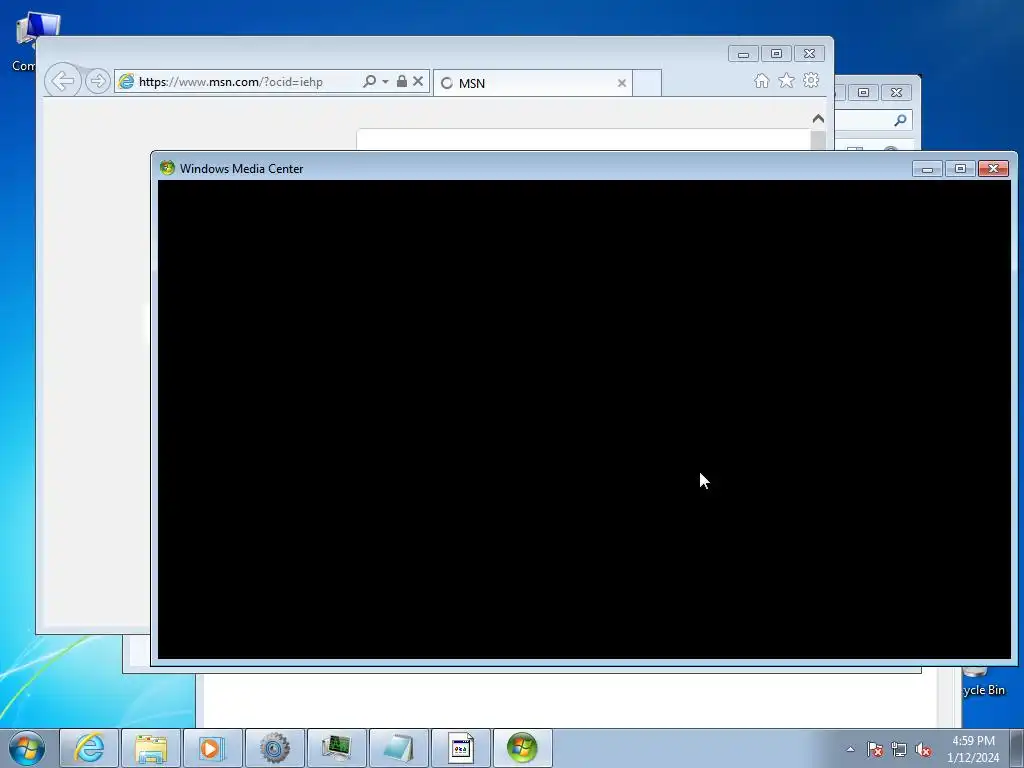Minimize the Windows Media Center window
The width and height of the screenshot is (1024, 768).
[927, 168]
